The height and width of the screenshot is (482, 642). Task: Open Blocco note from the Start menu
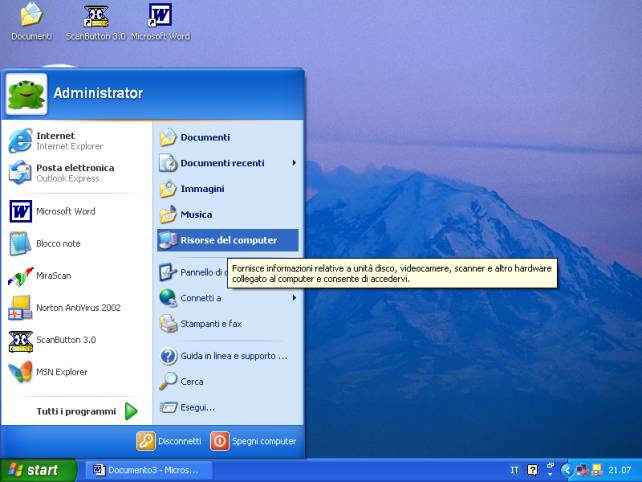point(76,243)
